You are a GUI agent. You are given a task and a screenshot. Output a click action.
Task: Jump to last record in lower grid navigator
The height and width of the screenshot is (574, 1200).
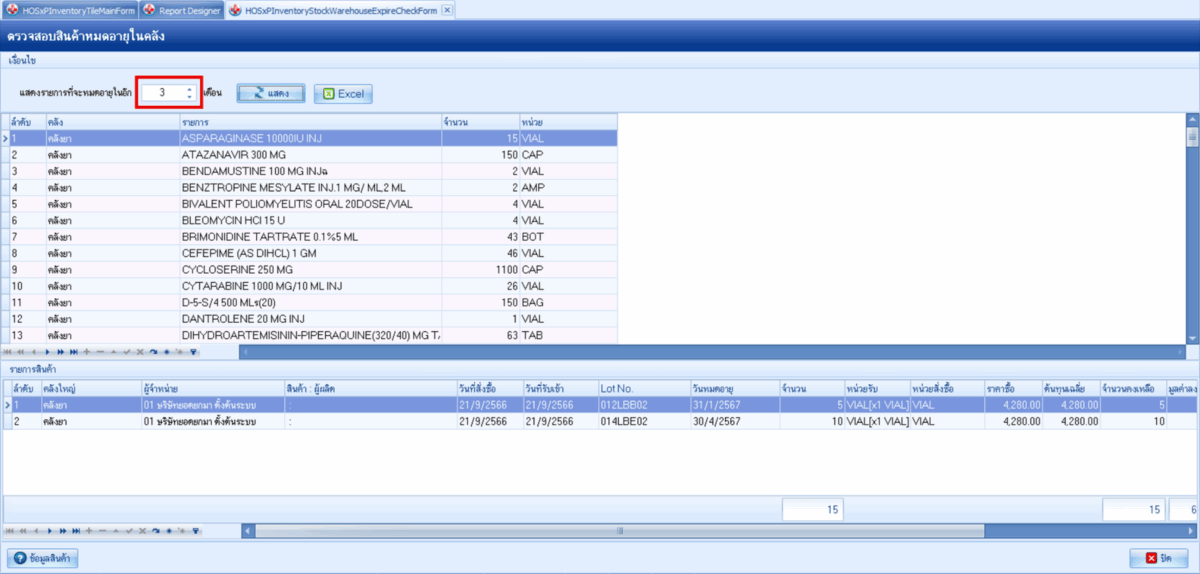click(74, 531)
